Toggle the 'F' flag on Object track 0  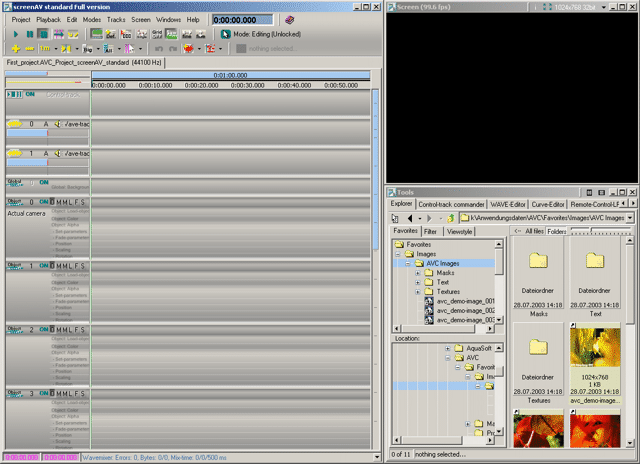pyautogui.click(x=76, y=202)
